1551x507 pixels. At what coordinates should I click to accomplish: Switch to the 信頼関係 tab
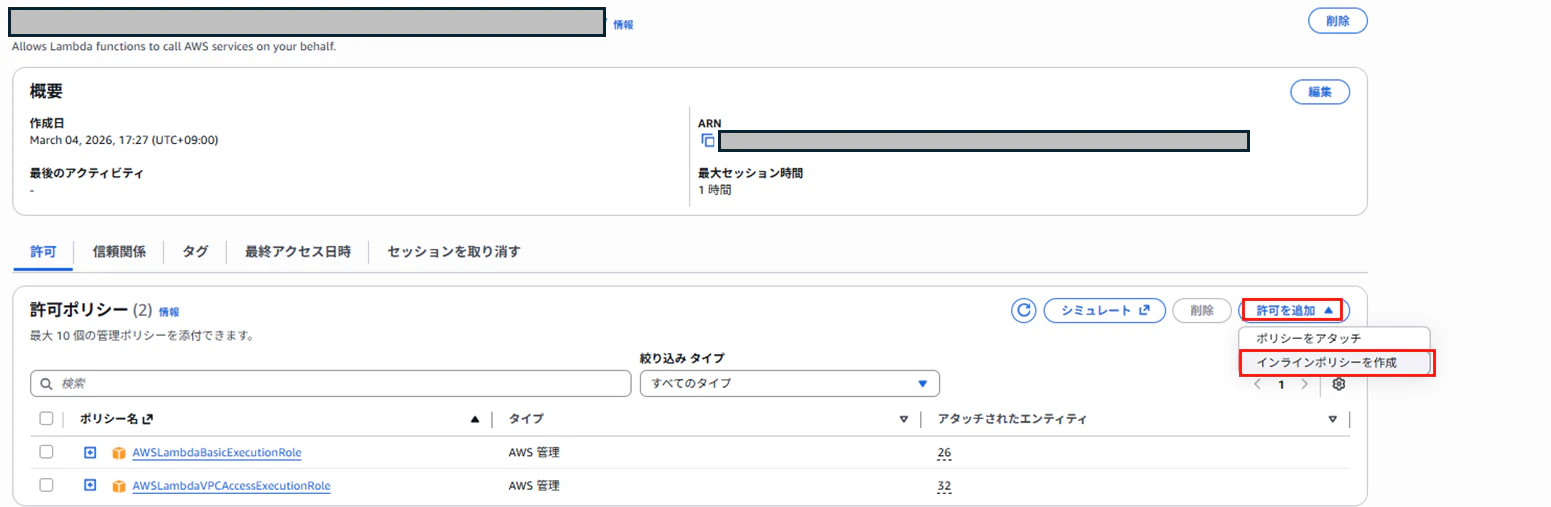click(119, 252)
